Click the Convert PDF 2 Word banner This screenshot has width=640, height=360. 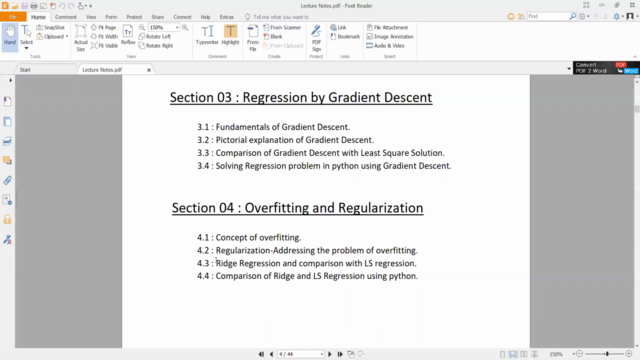coord(606,68)
